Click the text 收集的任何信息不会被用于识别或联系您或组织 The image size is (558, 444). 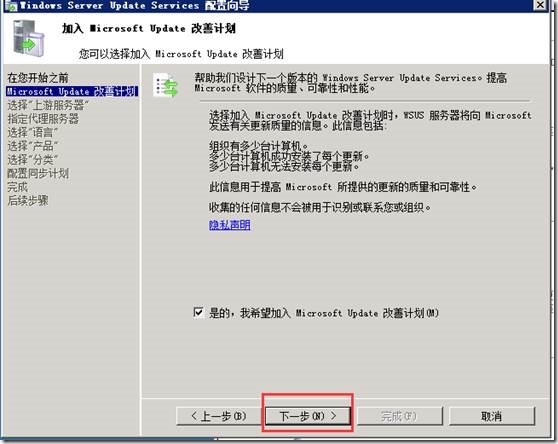point(320,207)
